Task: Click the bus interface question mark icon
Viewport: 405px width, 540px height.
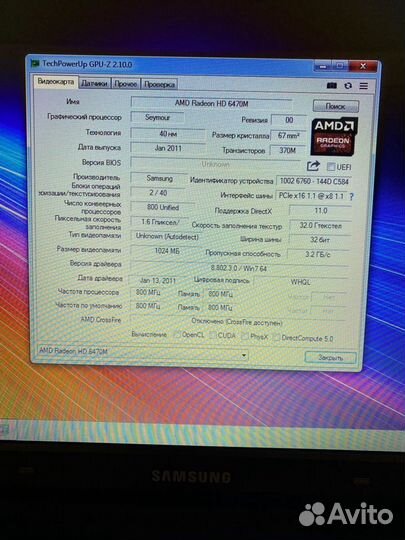Action: coord(351,197)
